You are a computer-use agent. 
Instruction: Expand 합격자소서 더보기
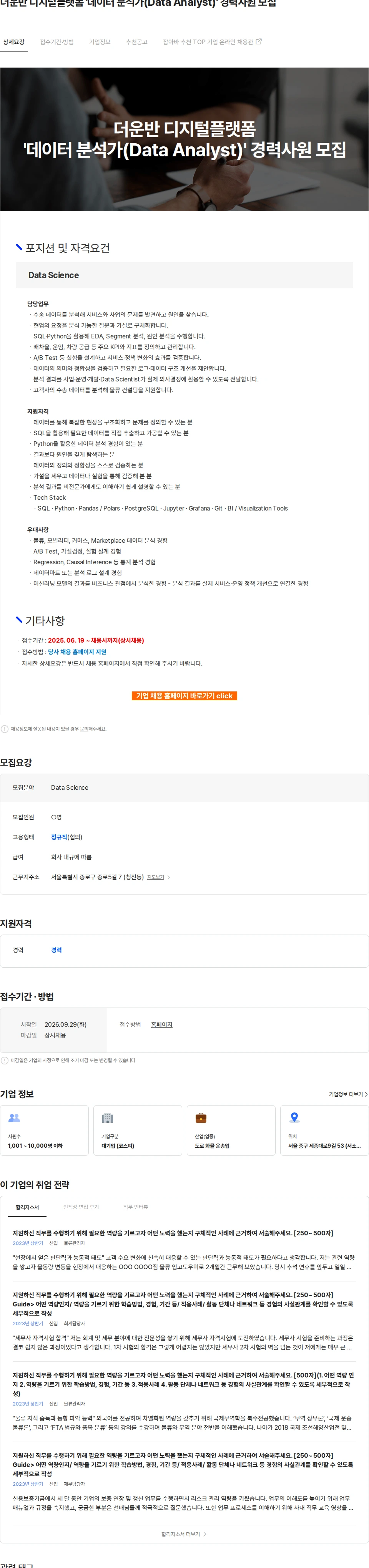184,1534
